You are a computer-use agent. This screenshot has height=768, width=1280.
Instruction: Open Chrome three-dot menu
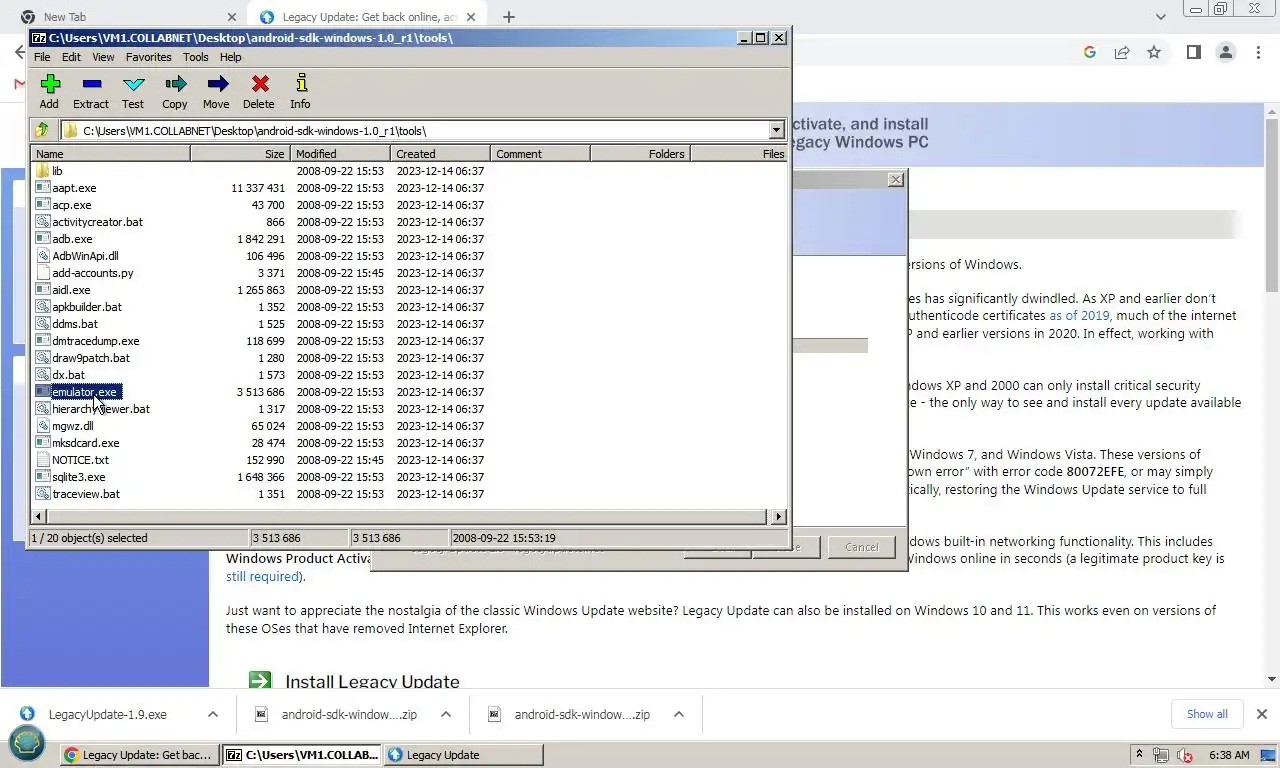click(1258, 52)
